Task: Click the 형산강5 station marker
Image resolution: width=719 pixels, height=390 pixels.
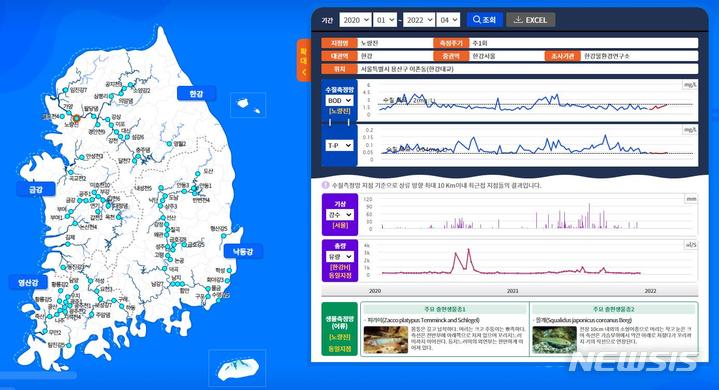Action: point(224,236)
